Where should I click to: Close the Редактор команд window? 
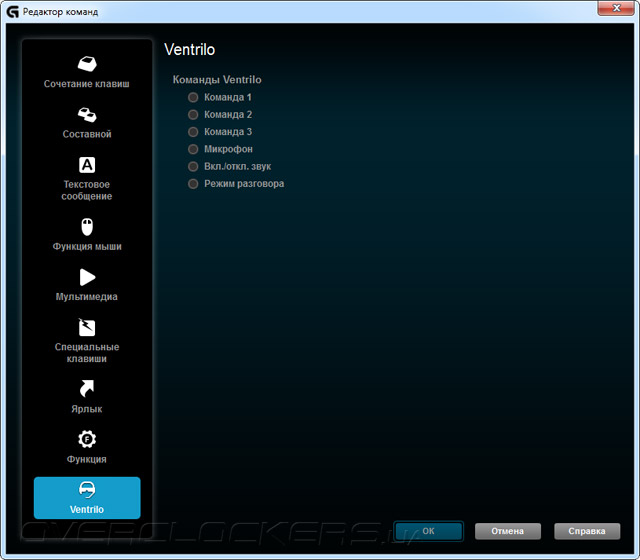[616, 8]
